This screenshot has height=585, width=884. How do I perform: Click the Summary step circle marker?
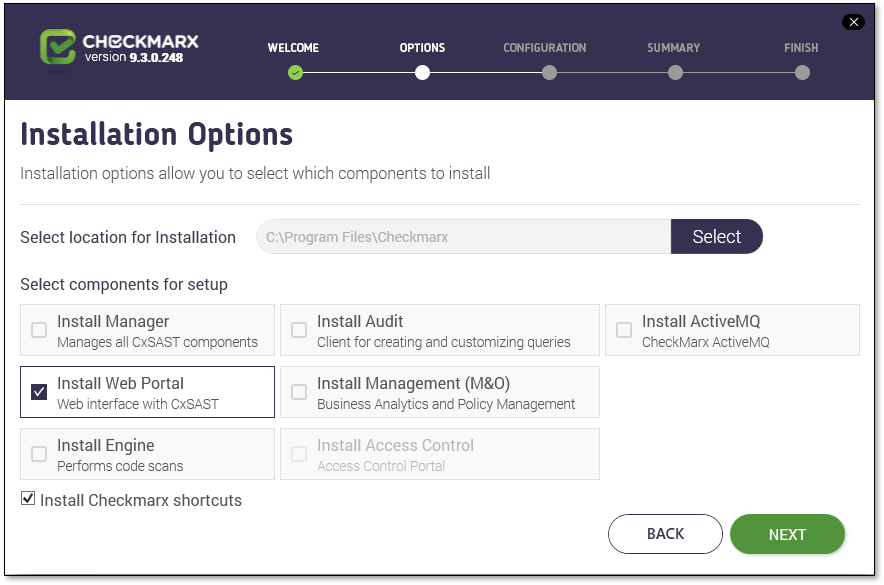pos(675,73)
